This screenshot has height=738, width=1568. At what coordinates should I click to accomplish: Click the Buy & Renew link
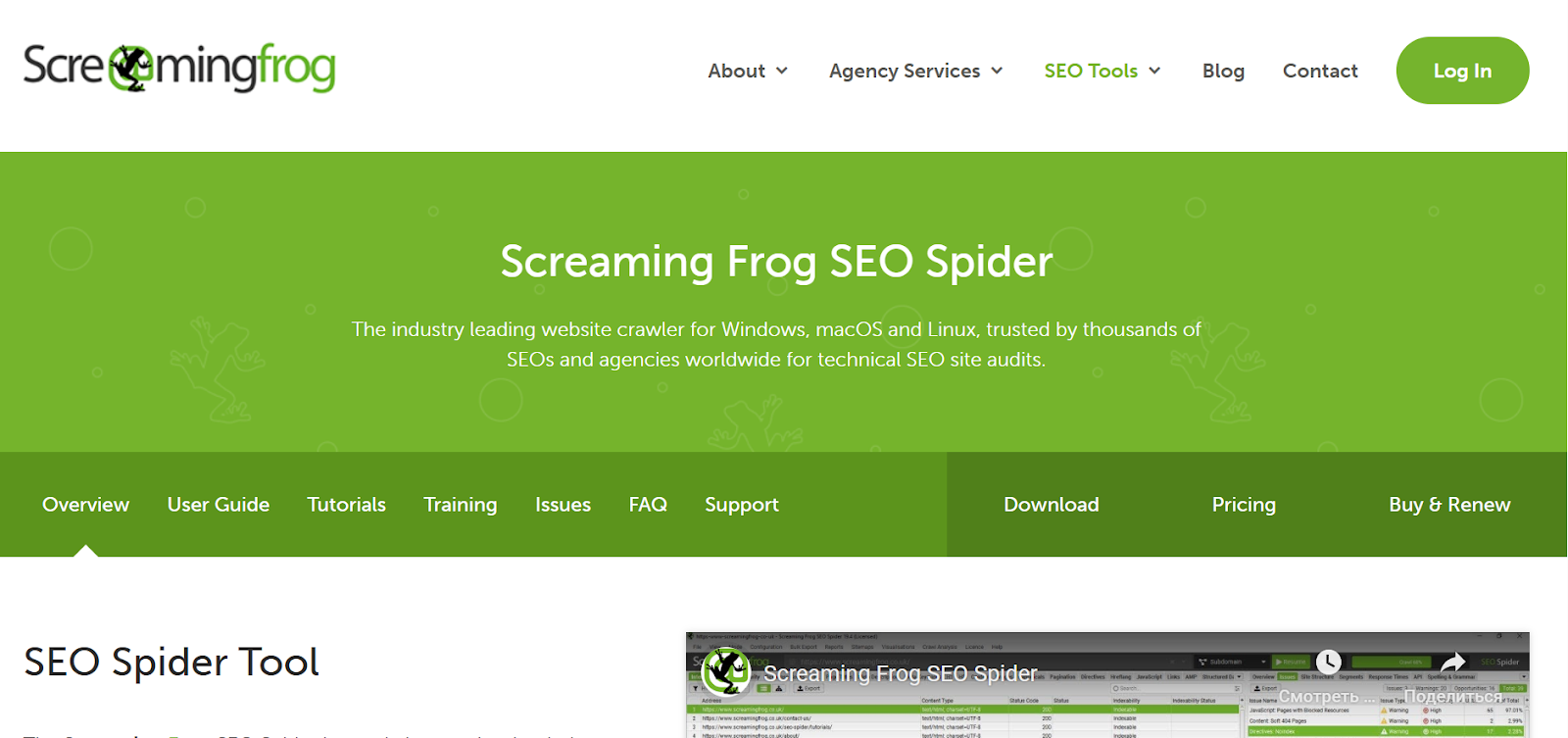pyautogui.click(x=1449, y=505)
